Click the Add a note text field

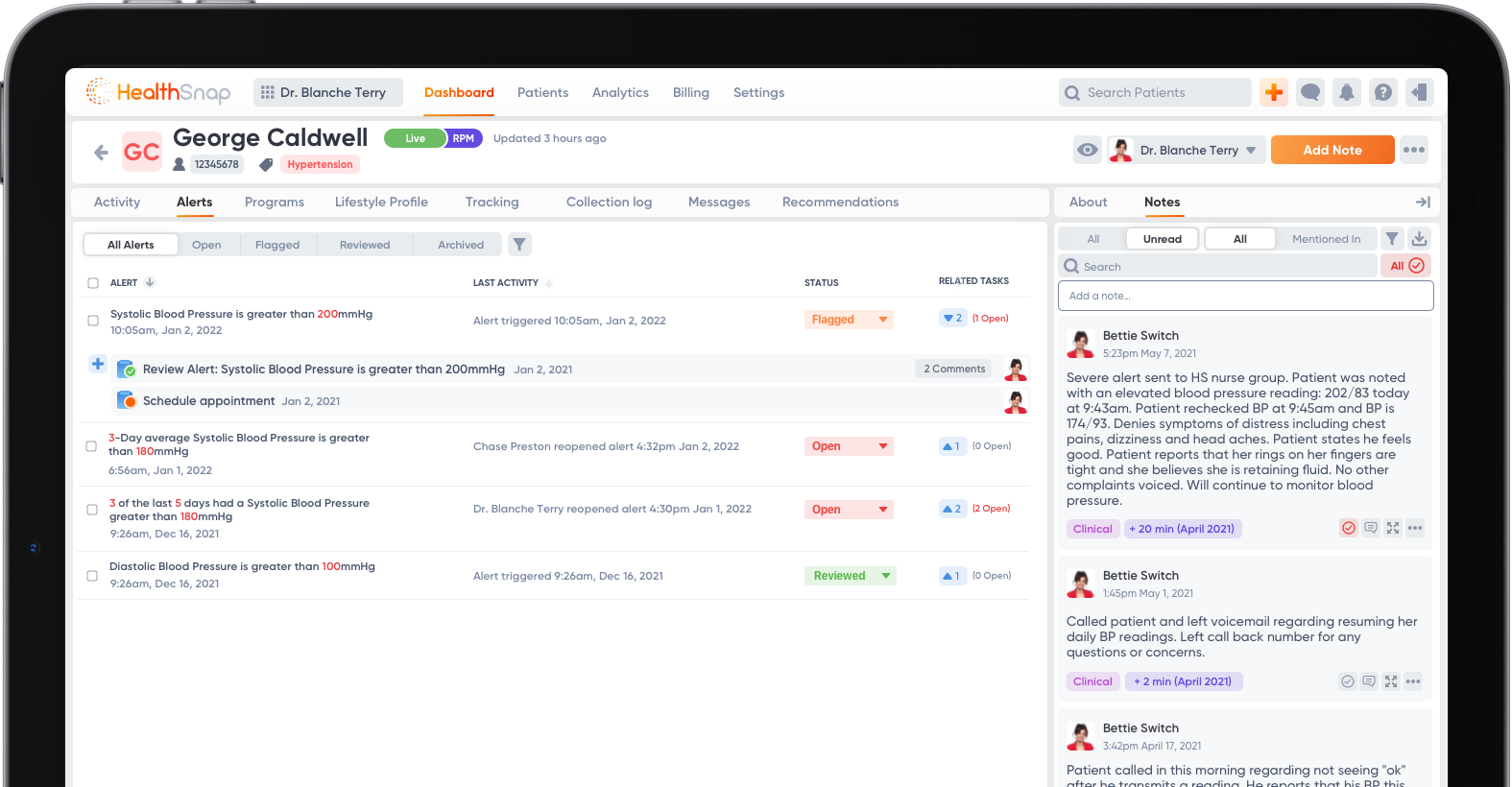pyautogui.click(x=1246, y=296)
